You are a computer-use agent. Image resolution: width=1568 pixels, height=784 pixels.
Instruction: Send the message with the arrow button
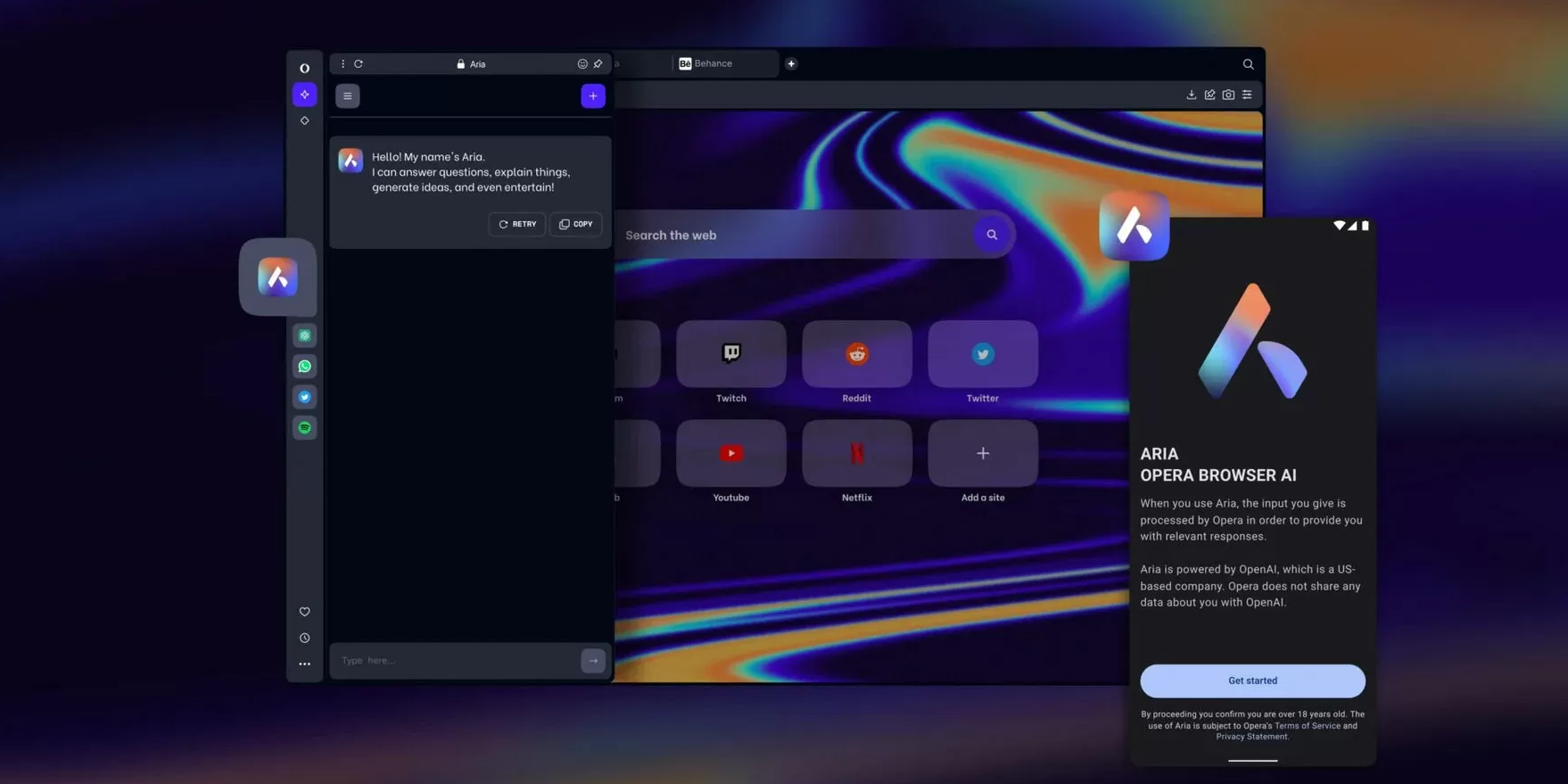593,661
